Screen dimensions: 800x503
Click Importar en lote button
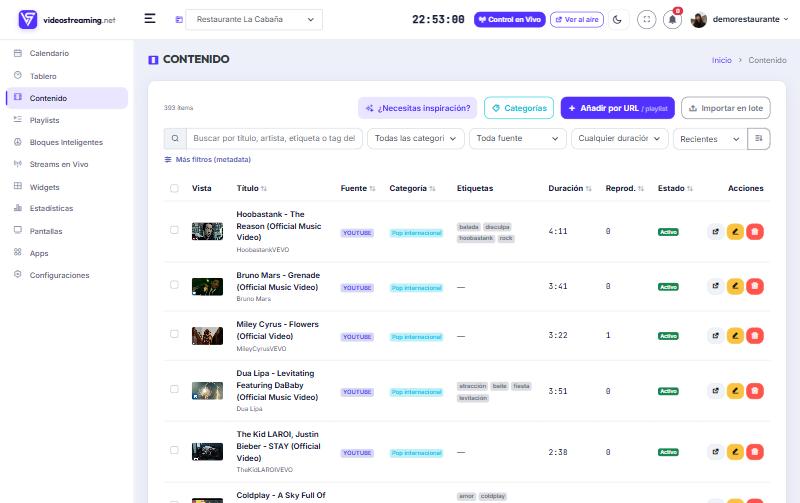(x=726, y=108)
